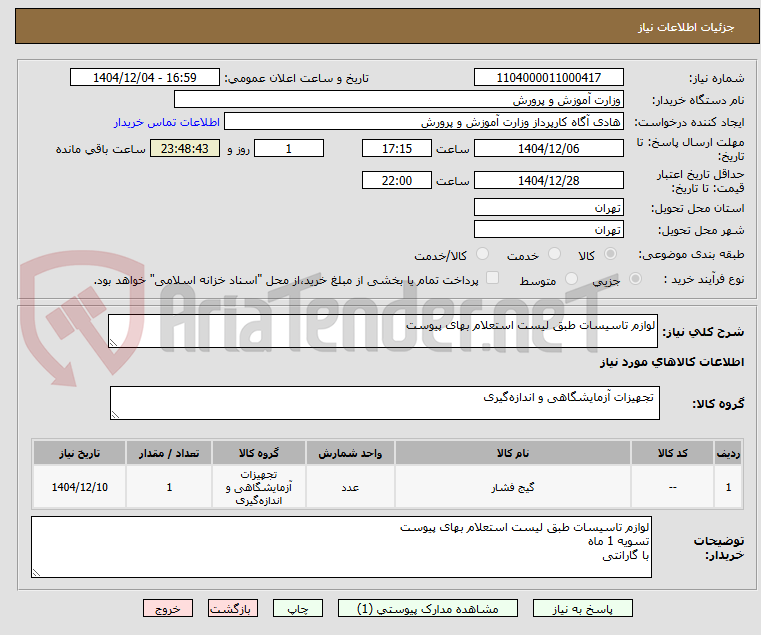Select the 'کالا' radio button
The height and width of the screenshot is (635, 761).
[611, 254]
